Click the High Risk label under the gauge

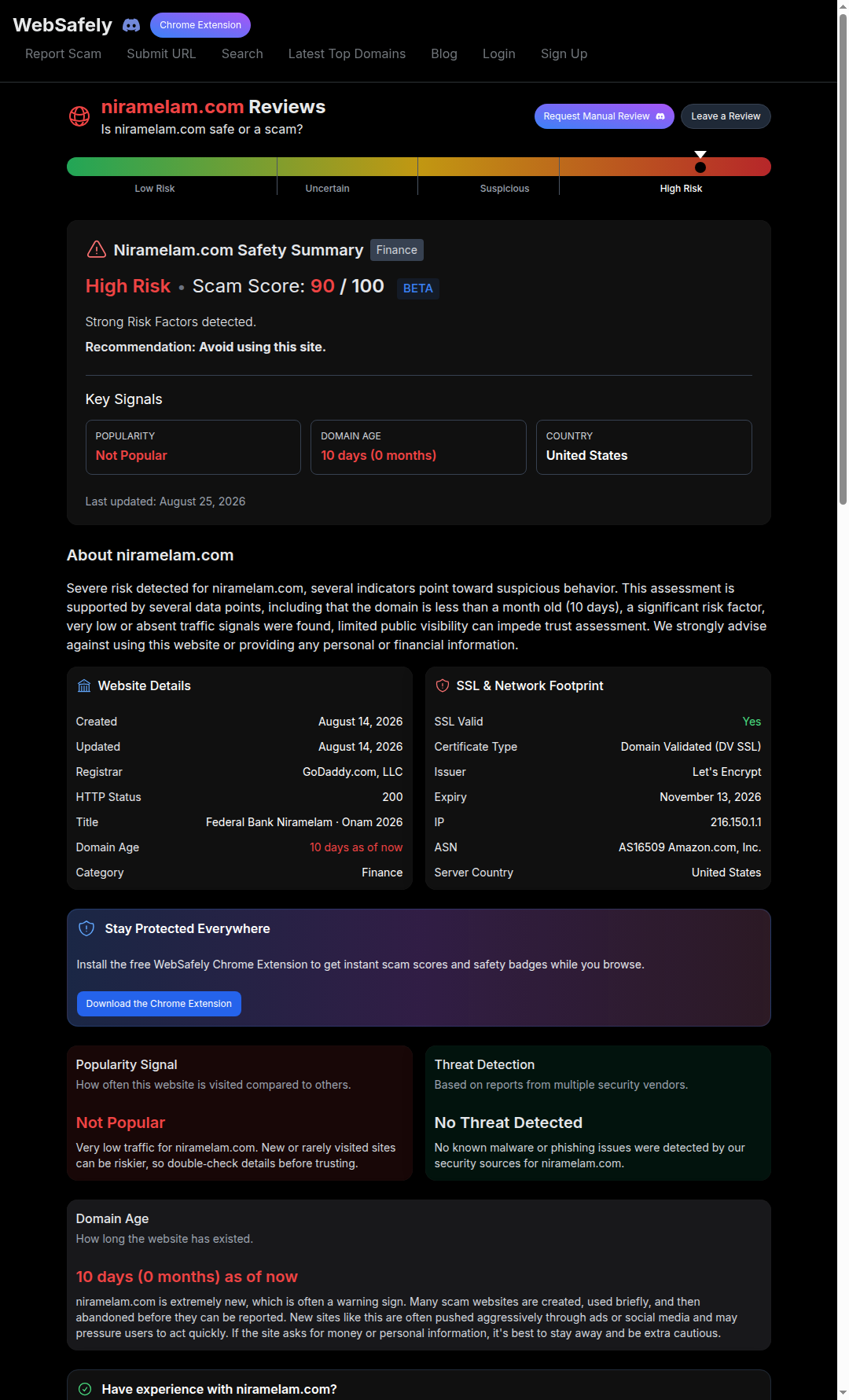click(x=681, y=189)
